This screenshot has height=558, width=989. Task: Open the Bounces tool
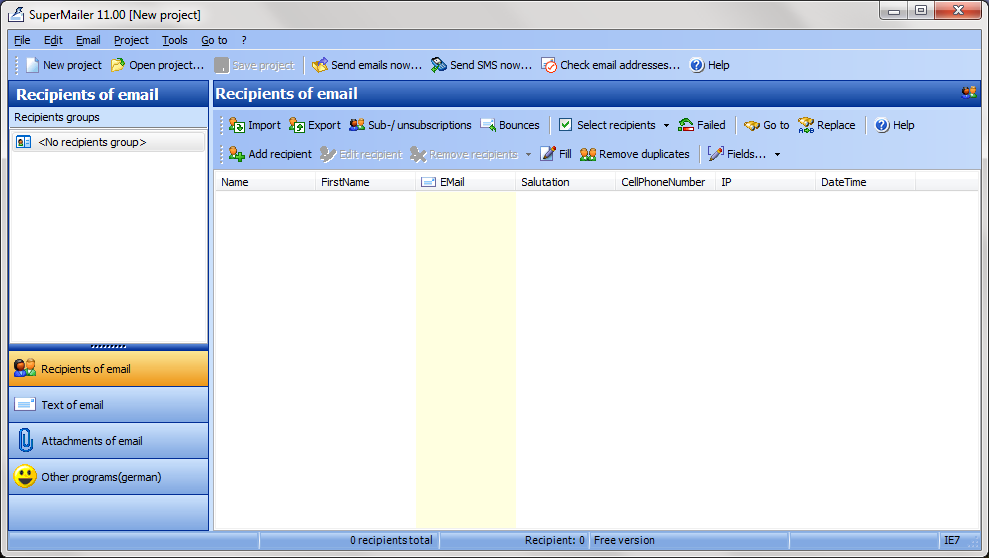point(510,125)
